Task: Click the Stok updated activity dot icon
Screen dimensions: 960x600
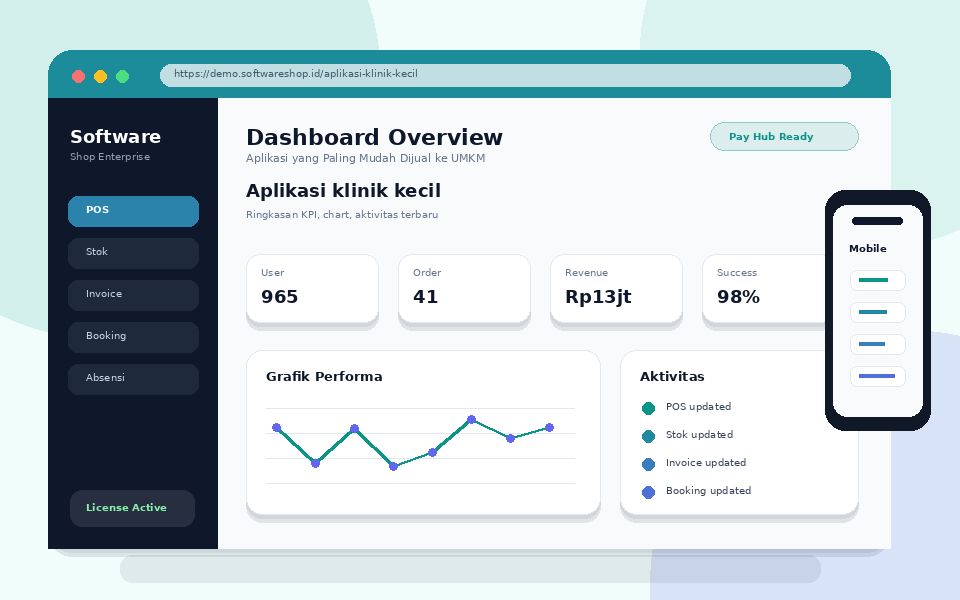Action: [648, 436]
